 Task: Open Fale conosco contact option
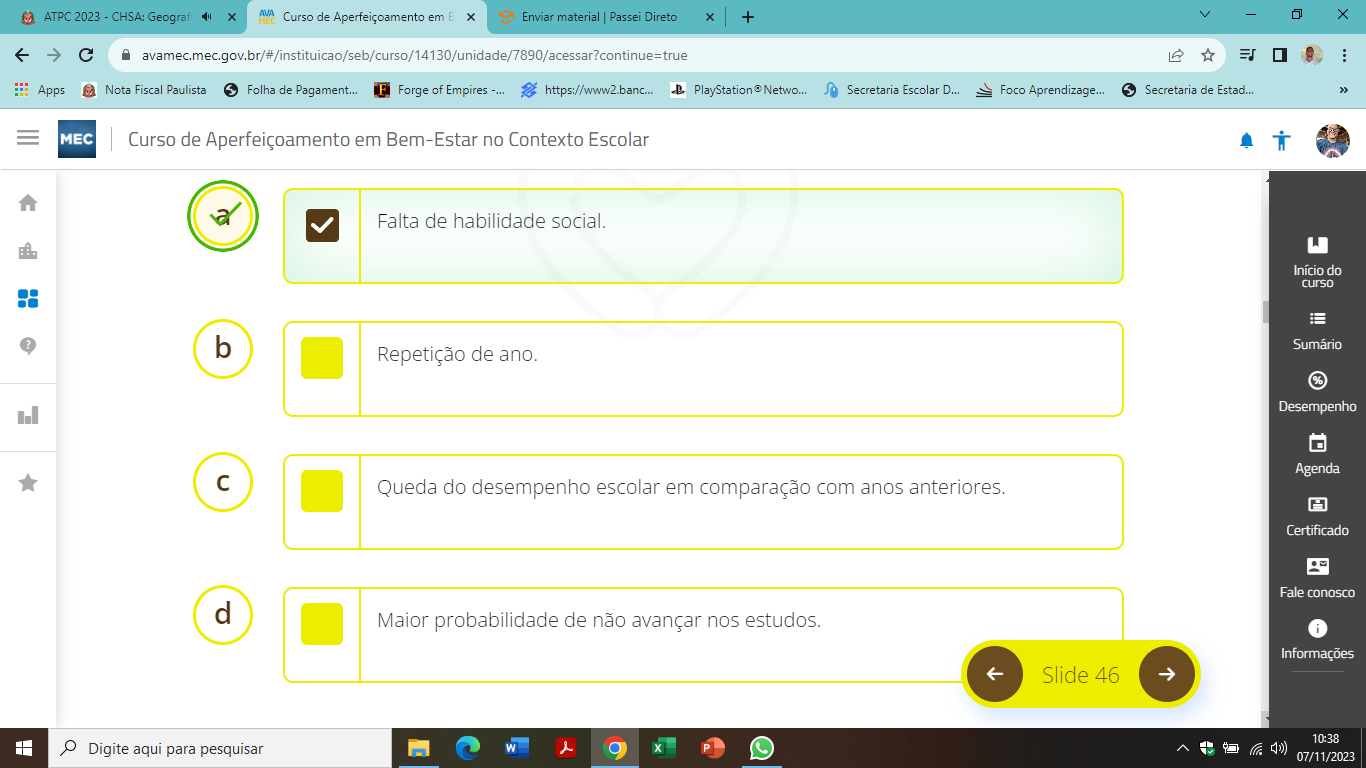coord(1317,577)
